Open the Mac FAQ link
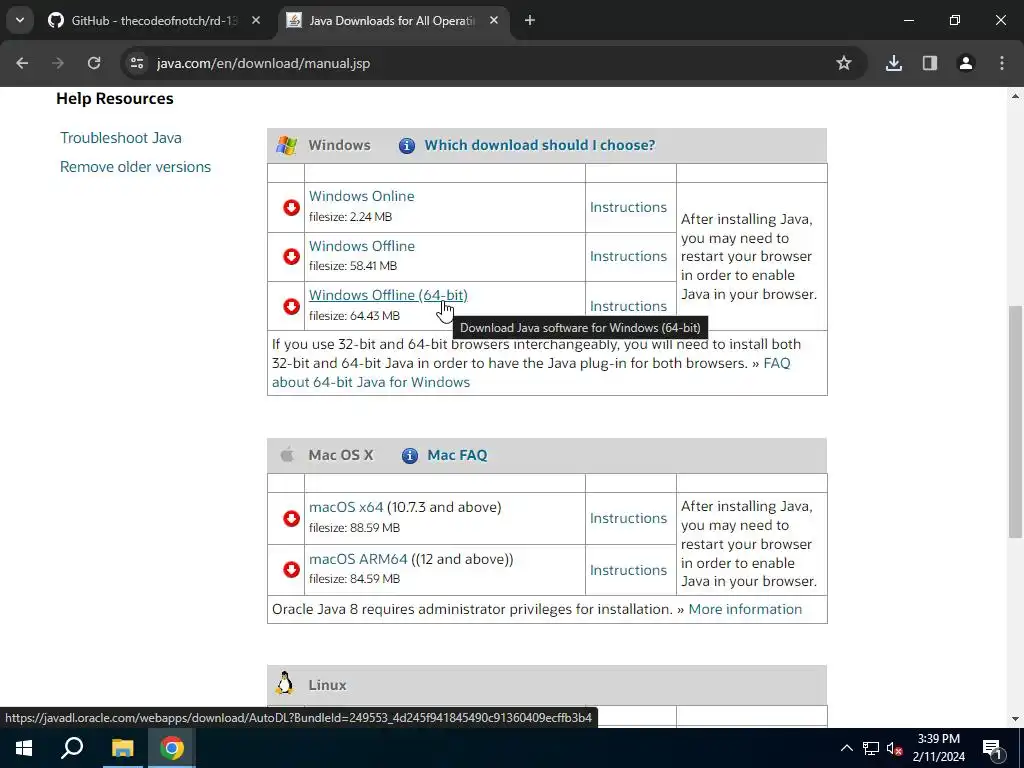The height and width of the screenshot is (768, 1024). click(x=457, y=455)
